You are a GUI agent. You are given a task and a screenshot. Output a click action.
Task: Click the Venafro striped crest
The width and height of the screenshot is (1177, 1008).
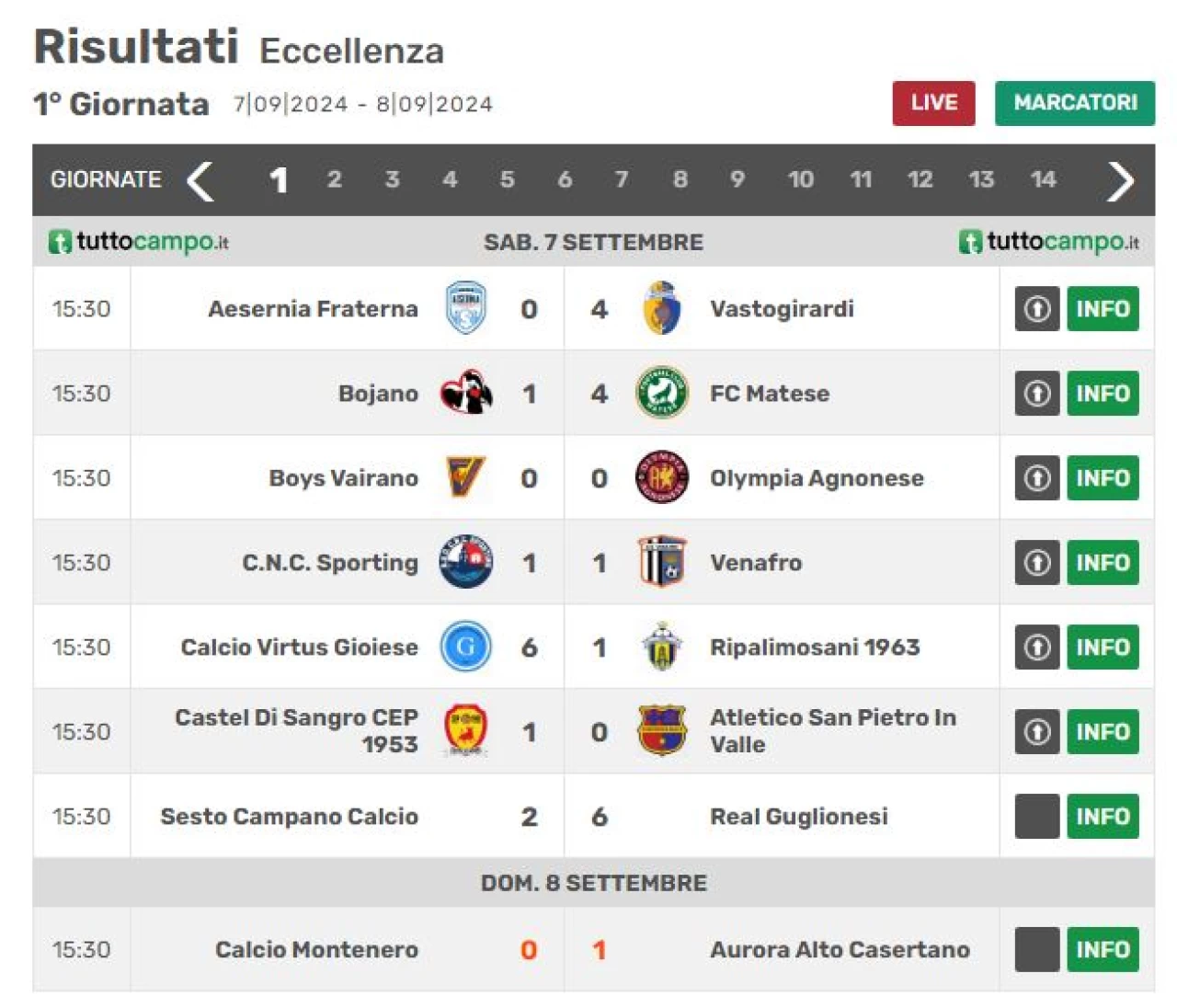pyautogui.click(x=661, y=562)
